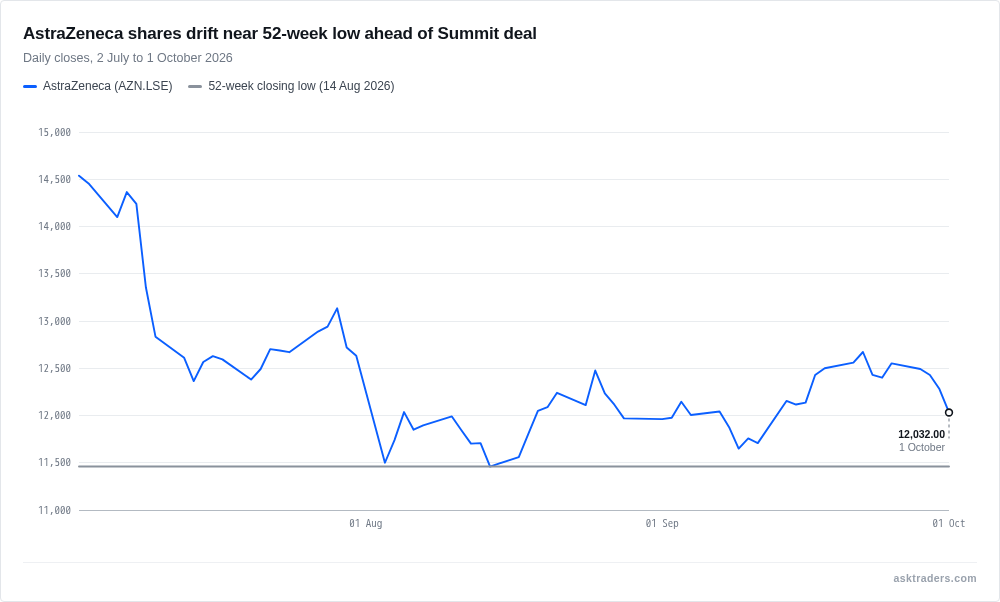Select the 1 October end-point marker circle

click(949, 413)
